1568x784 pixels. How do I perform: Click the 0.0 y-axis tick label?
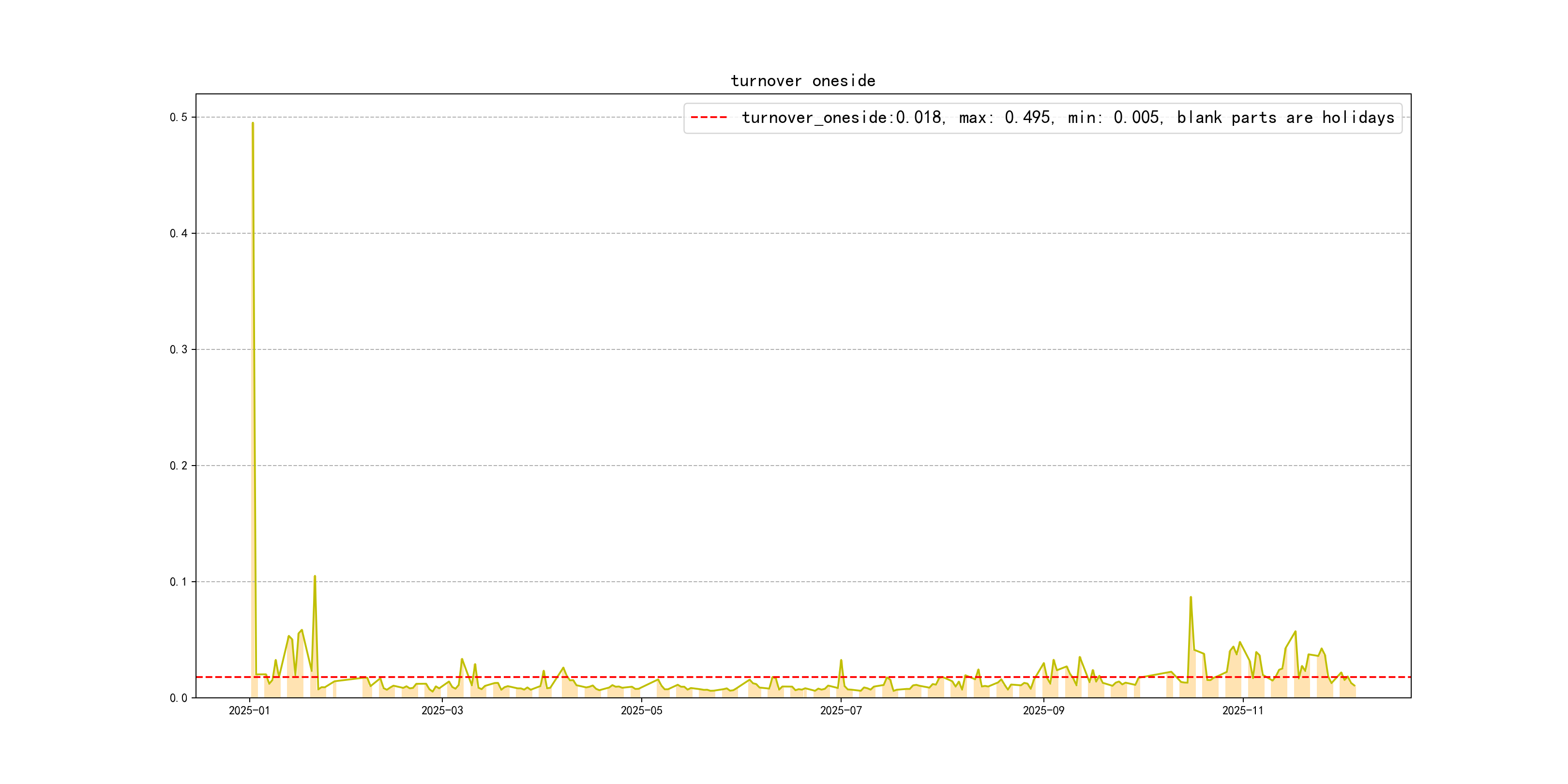[x=179, y=698]
